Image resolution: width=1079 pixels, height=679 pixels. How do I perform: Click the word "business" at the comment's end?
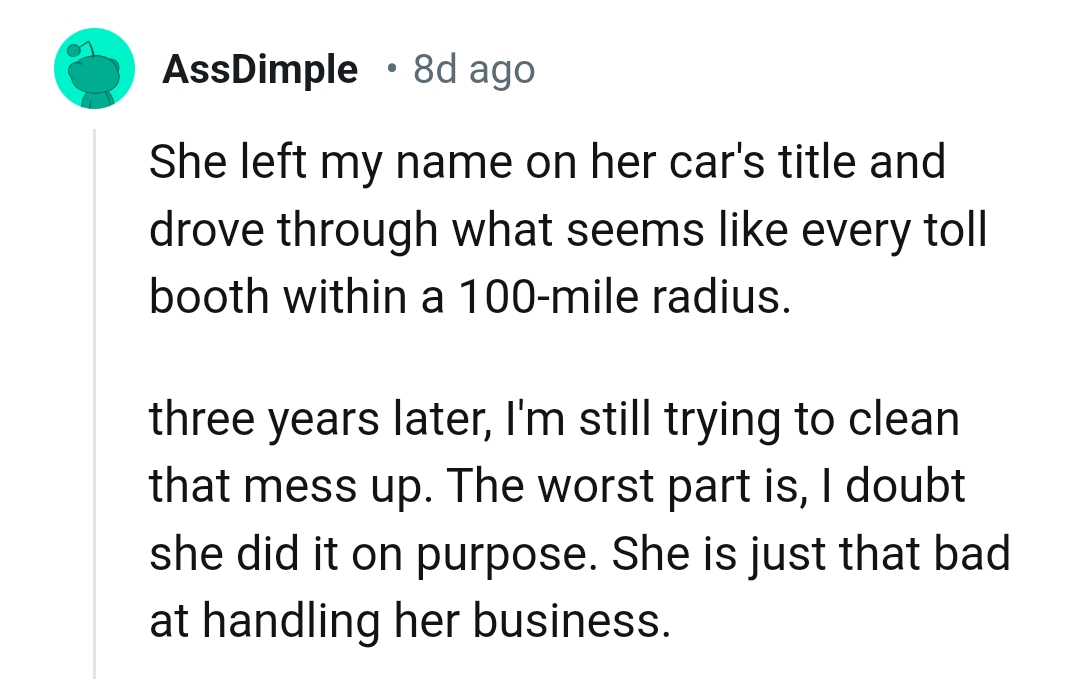click(x=565, y=621)
